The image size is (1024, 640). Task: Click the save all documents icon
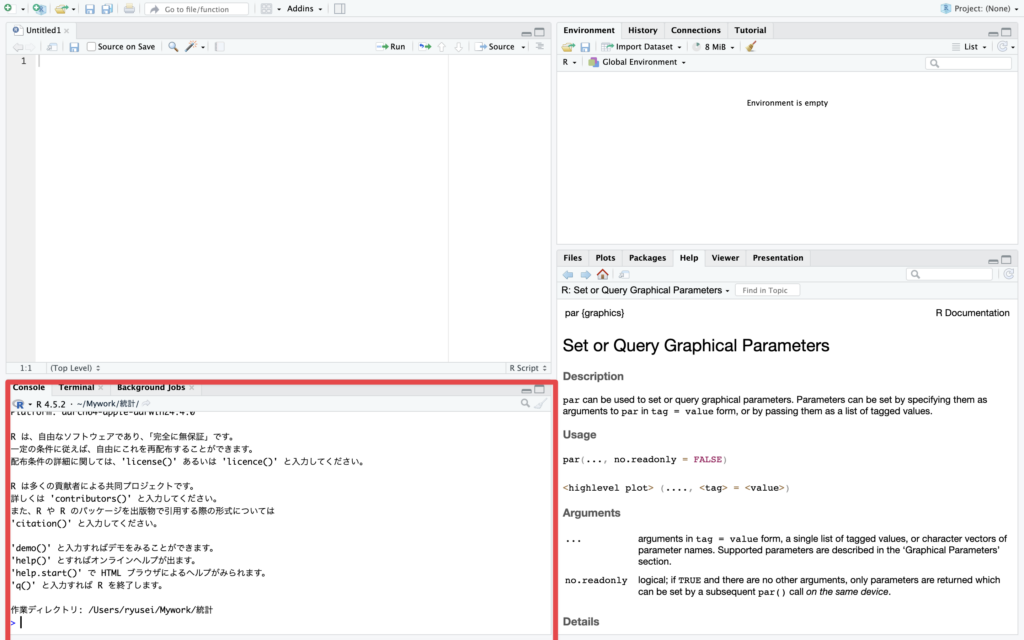[106, 9]
